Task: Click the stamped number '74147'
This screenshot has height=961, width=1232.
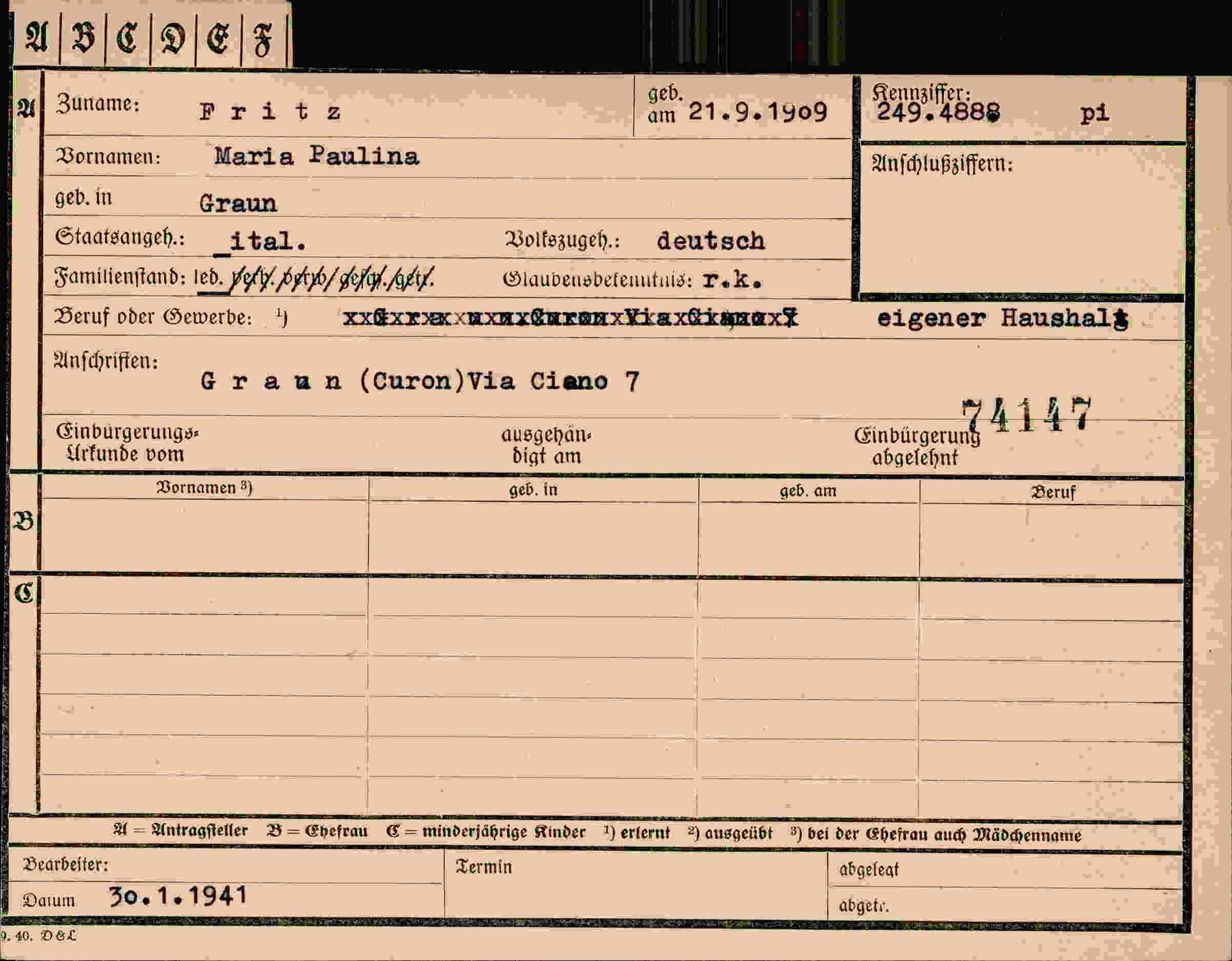Action: pos(1026,414)
